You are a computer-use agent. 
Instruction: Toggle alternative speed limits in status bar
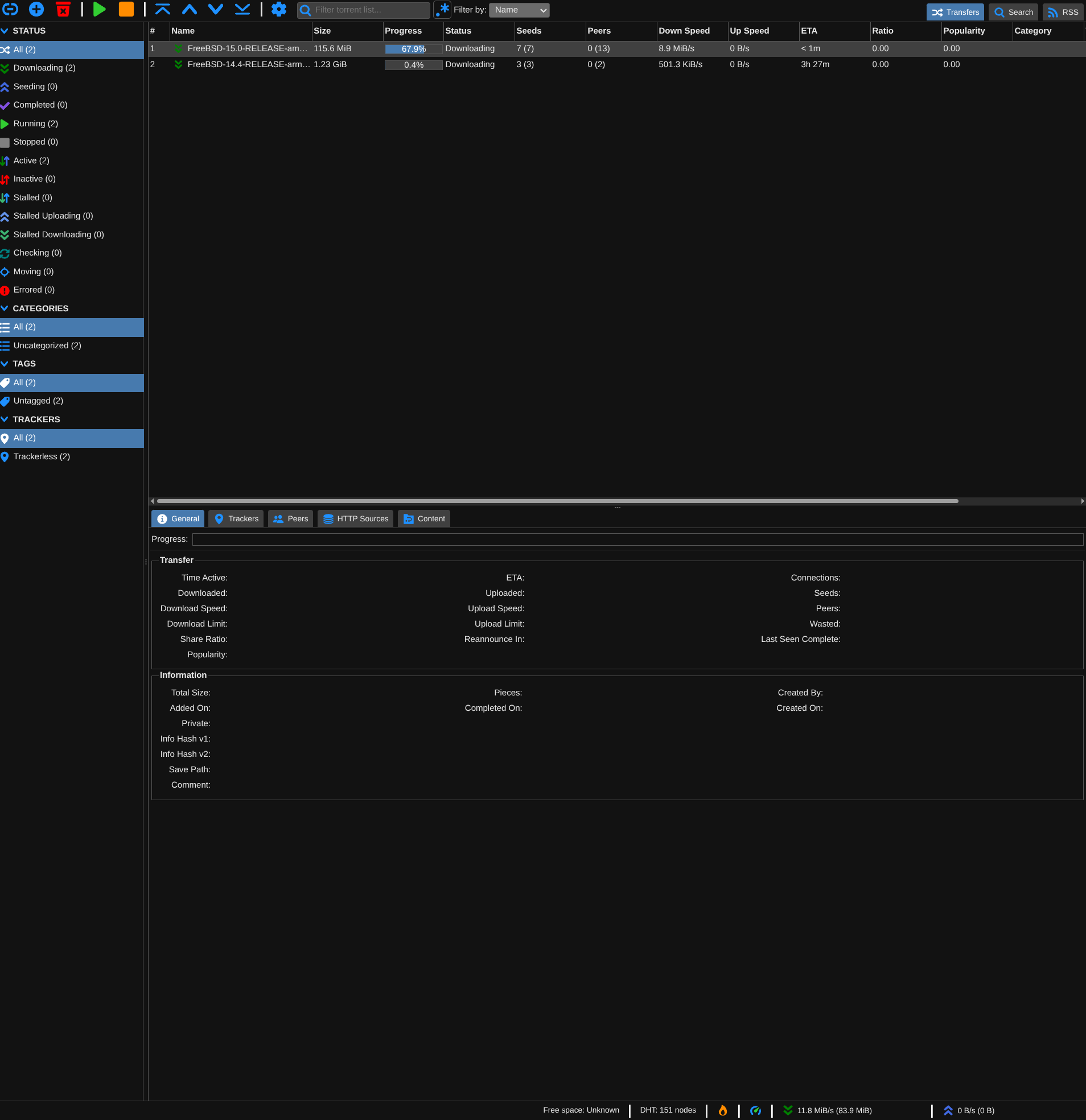[755, 1110]
